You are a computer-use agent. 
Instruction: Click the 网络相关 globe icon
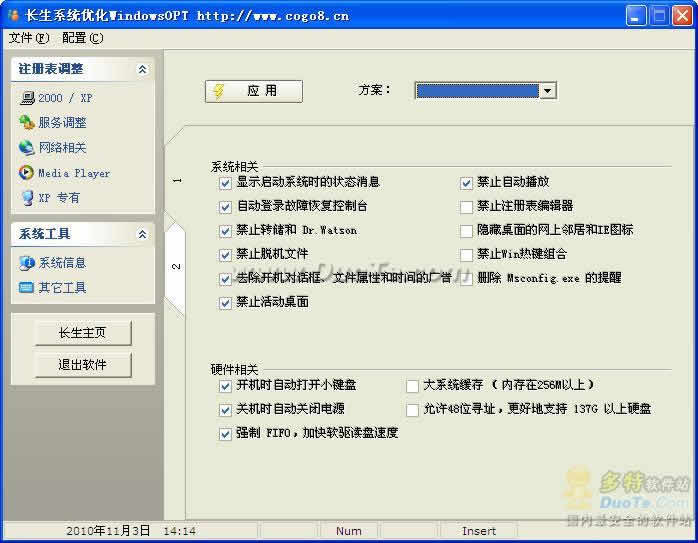point(27,147)
